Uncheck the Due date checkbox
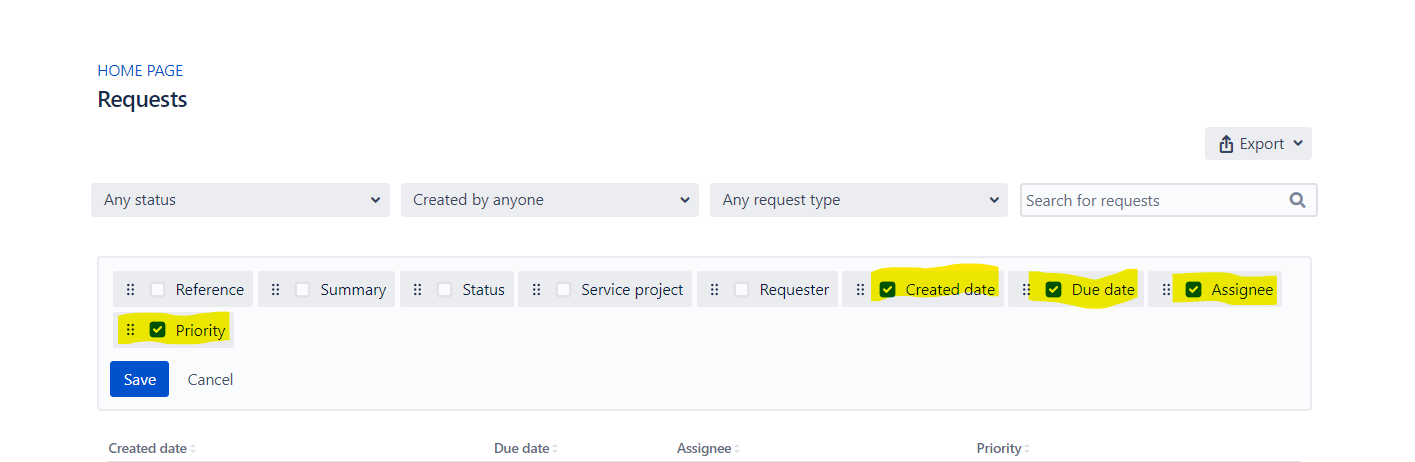Image resolution: width=1415 pixels, height=462 pixels. tap(1053, 290)
